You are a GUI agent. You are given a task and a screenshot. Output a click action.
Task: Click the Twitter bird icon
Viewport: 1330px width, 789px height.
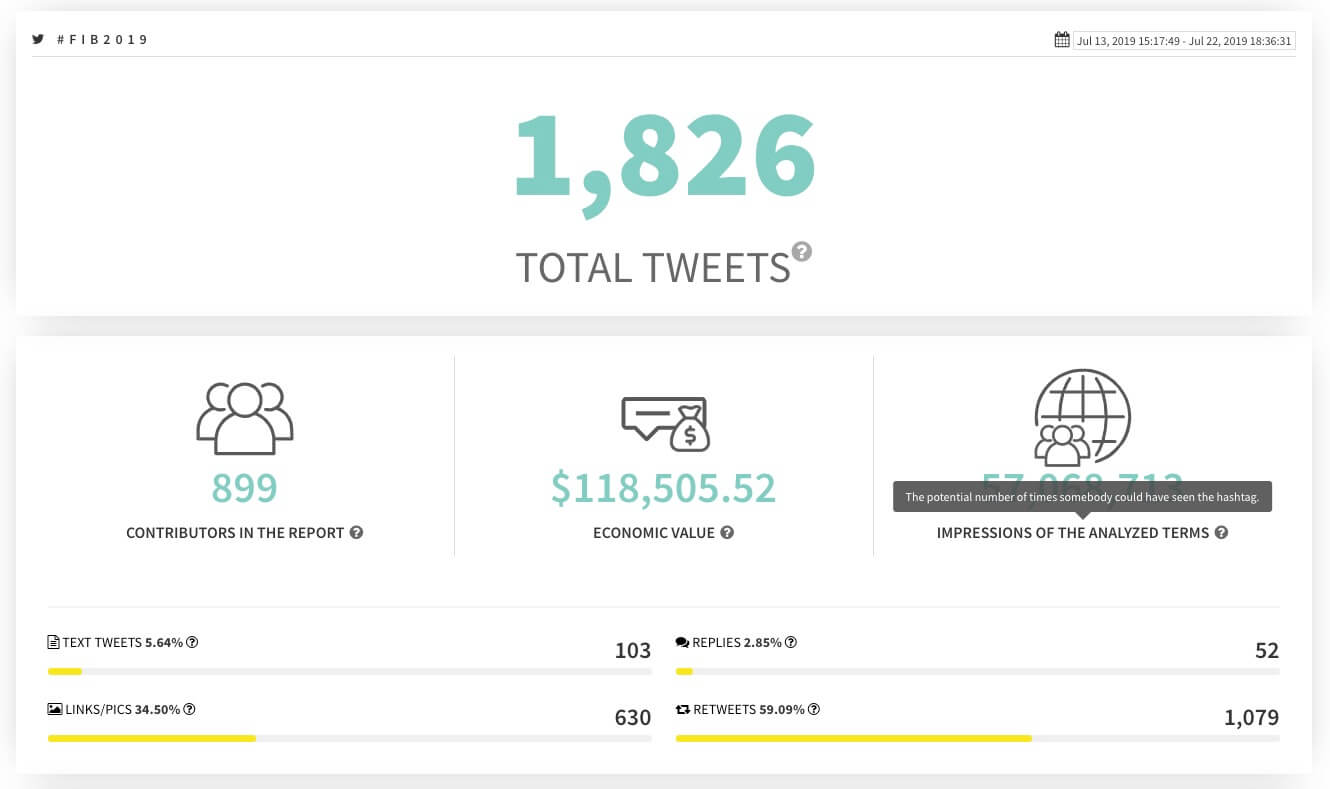tap(38, 39)
